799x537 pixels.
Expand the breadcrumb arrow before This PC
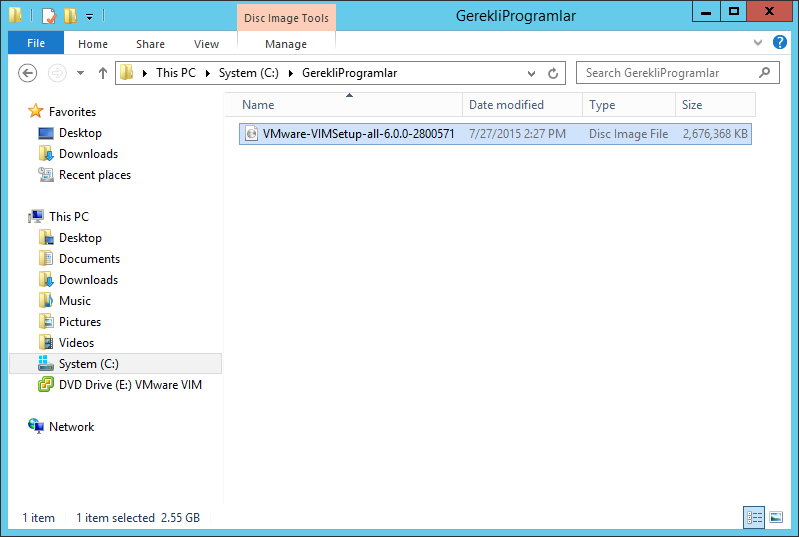(145, 73)
